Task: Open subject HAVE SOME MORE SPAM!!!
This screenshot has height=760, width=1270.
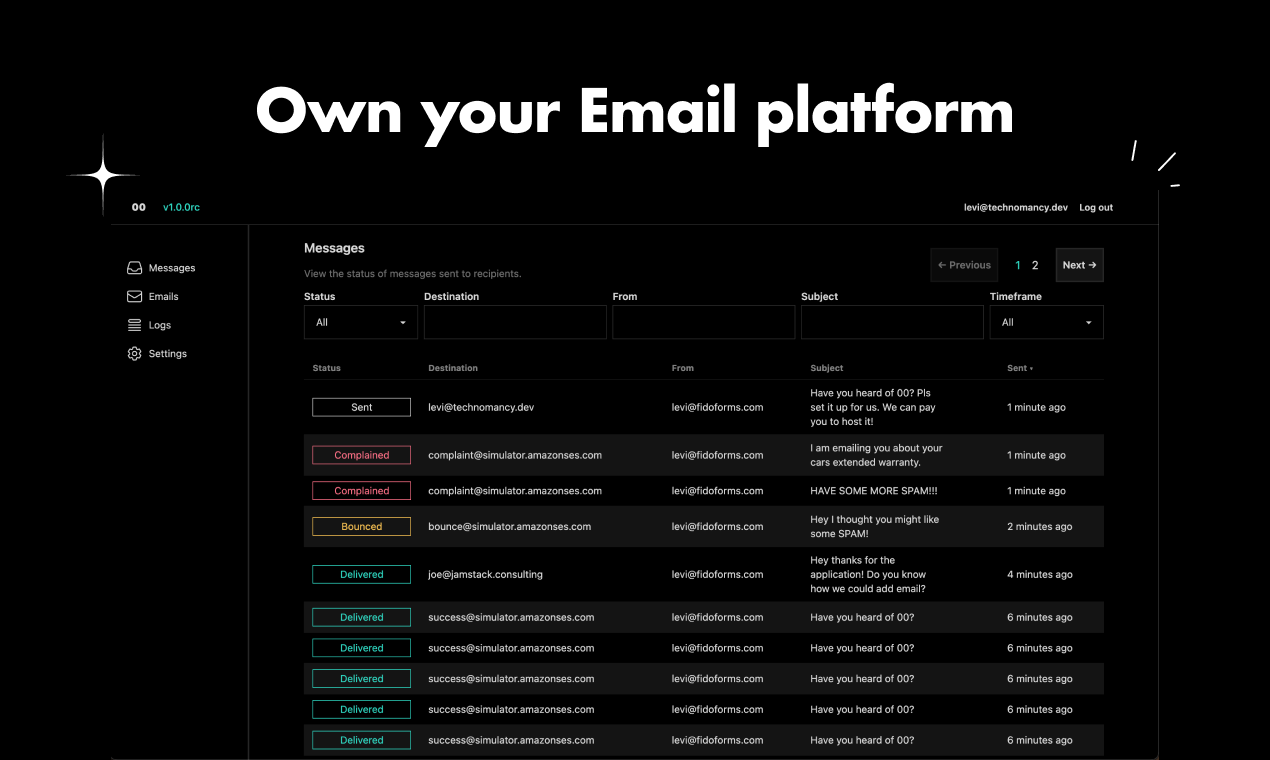Action: (874, 491)
